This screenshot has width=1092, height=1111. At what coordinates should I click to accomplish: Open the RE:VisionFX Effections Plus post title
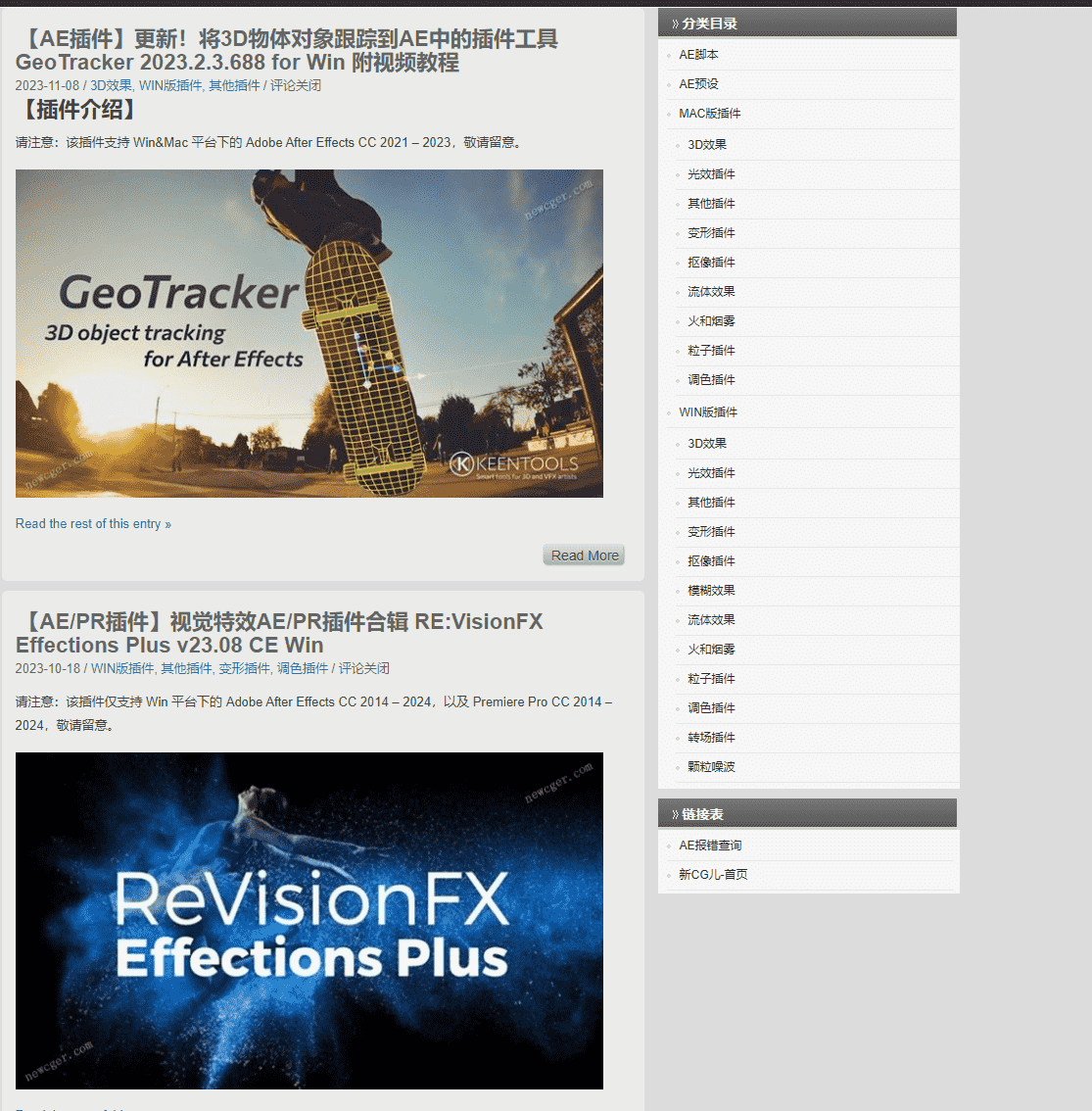pyautogui.click(x=279, y=634)
